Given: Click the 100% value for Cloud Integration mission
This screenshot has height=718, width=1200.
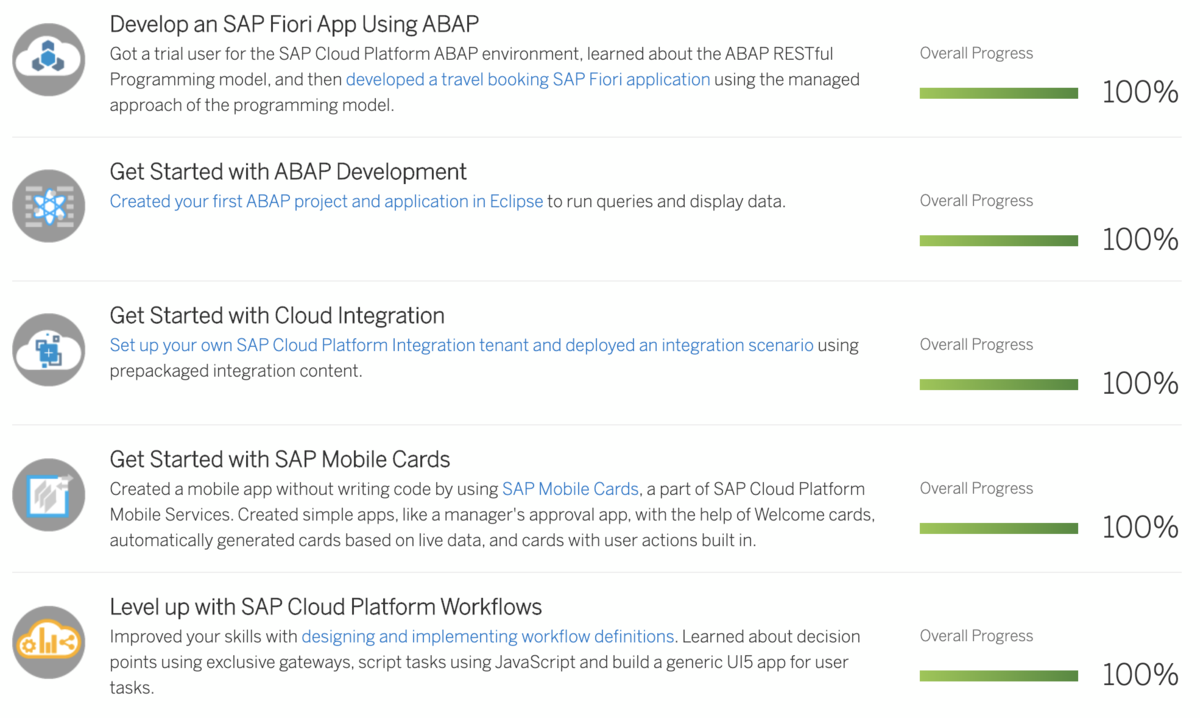Looking at the screenshot, I should pos(1140,384).
